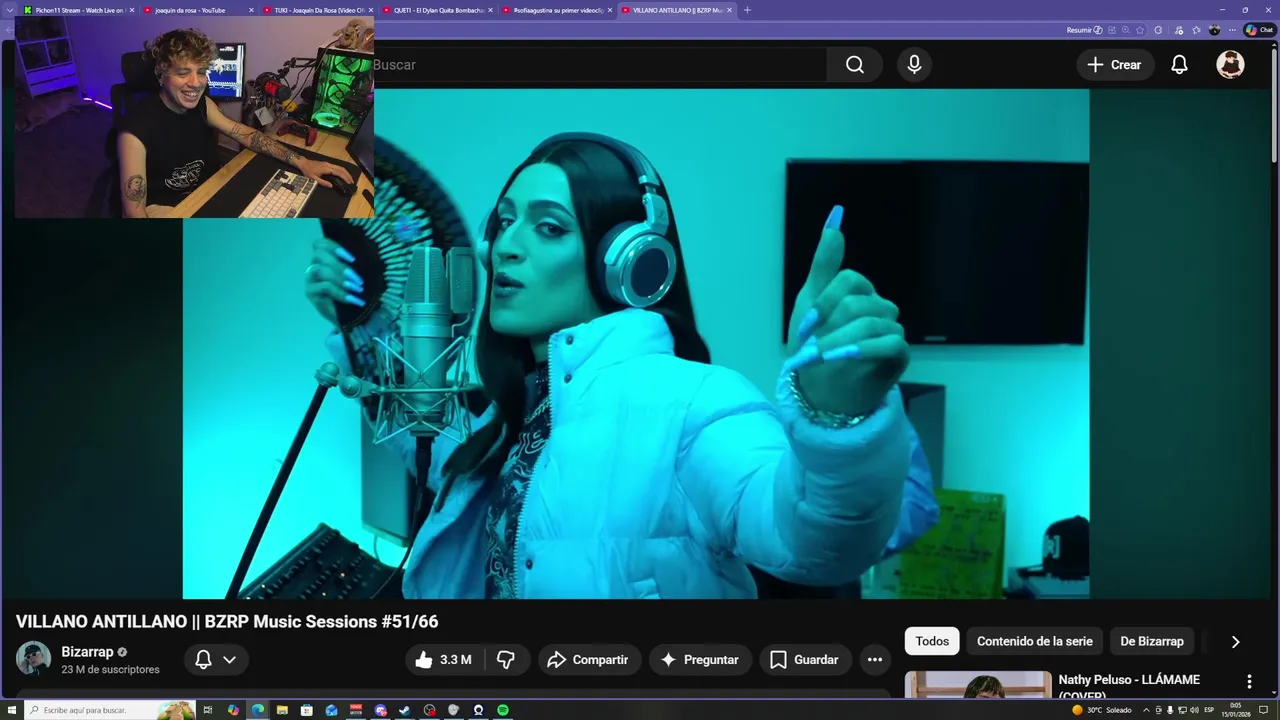Click Resumir in the browser address bar
Viewport: 1280px width, 720px height.
click(1084, 30)
